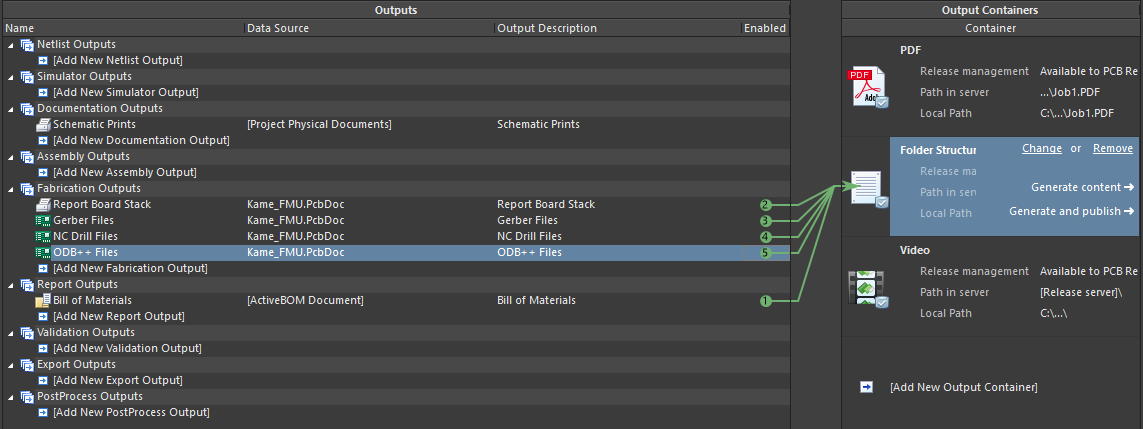Click the Add New Netlist Output arrow icon
Screen dimensions: 1143x429
pyautogui.click(x=43, y=60)
